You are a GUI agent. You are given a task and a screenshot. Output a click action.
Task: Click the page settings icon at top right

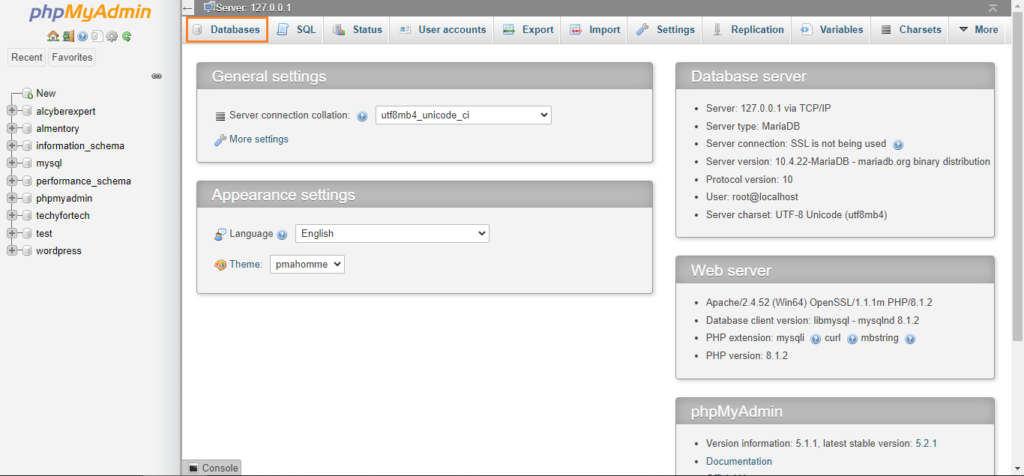993,8
